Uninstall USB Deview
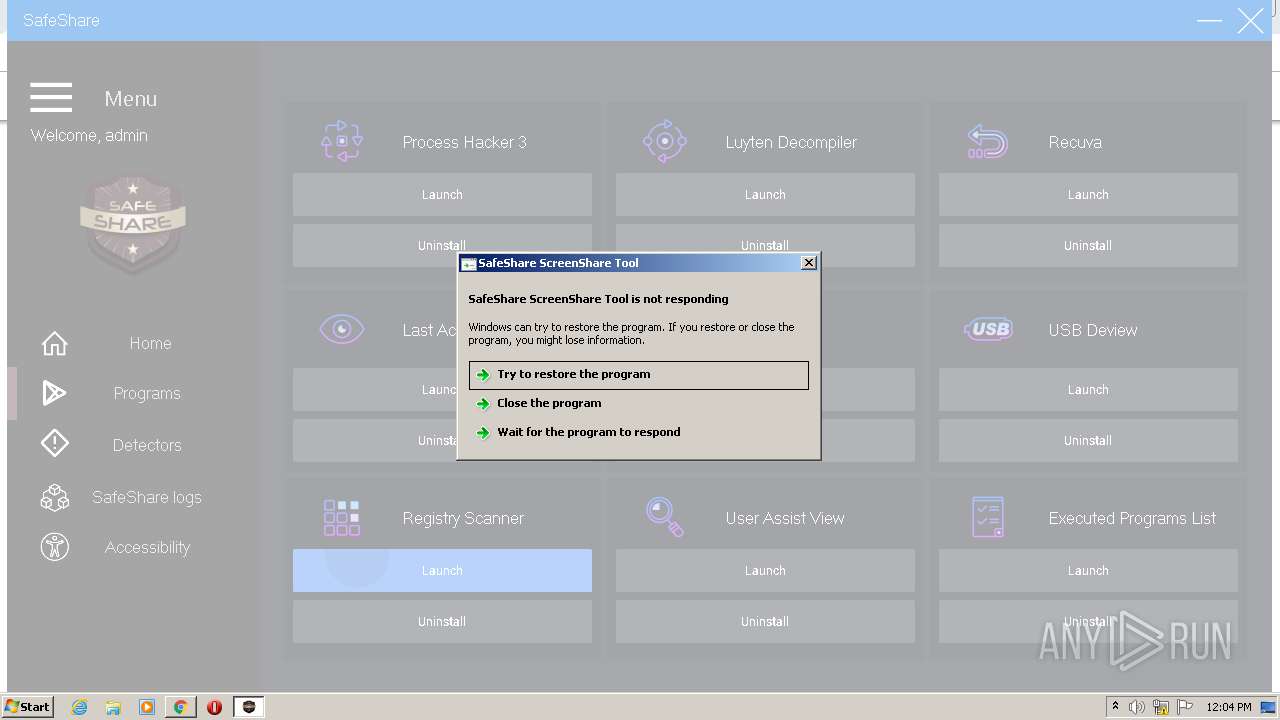The image size is (1280, 720). (1088, 441)
